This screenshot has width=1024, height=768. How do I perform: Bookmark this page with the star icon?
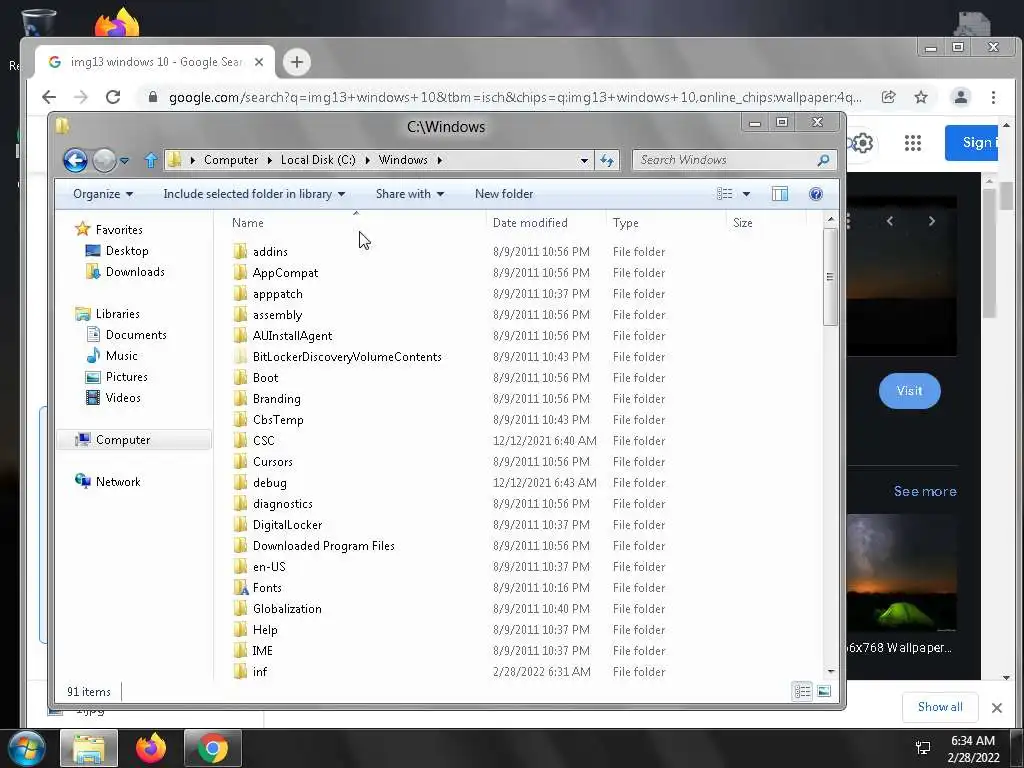point(921,97)
